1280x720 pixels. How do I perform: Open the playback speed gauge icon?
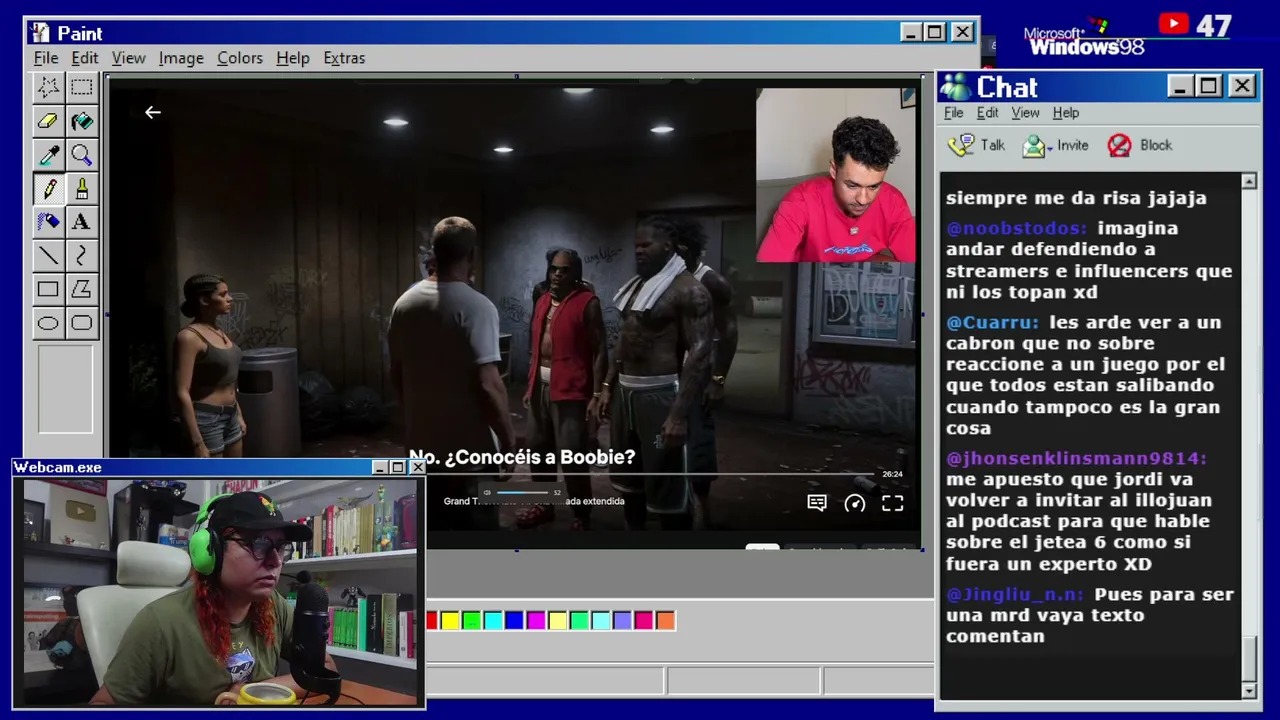coord(854,503)
